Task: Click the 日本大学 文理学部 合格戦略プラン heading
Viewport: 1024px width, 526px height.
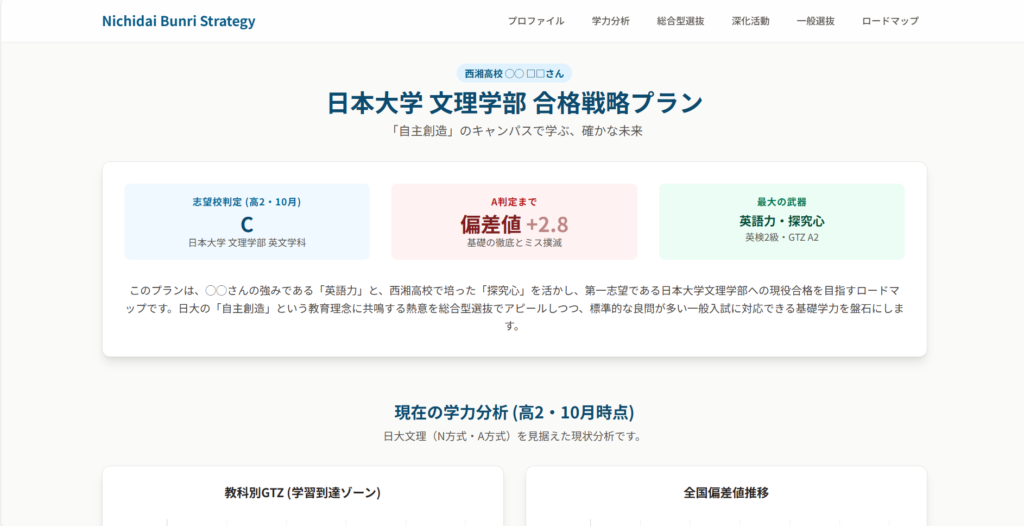Action: (x=514, y=103)
